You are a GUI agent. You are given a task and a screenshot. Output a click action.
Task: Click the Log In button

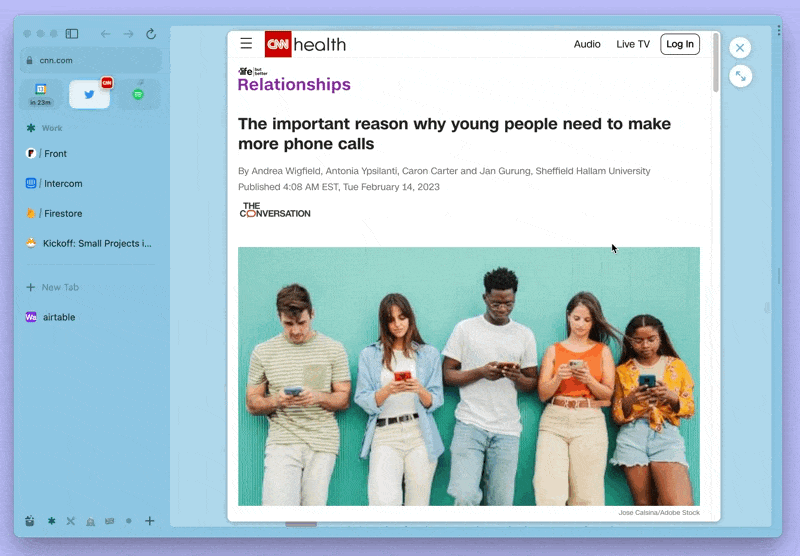680,44
